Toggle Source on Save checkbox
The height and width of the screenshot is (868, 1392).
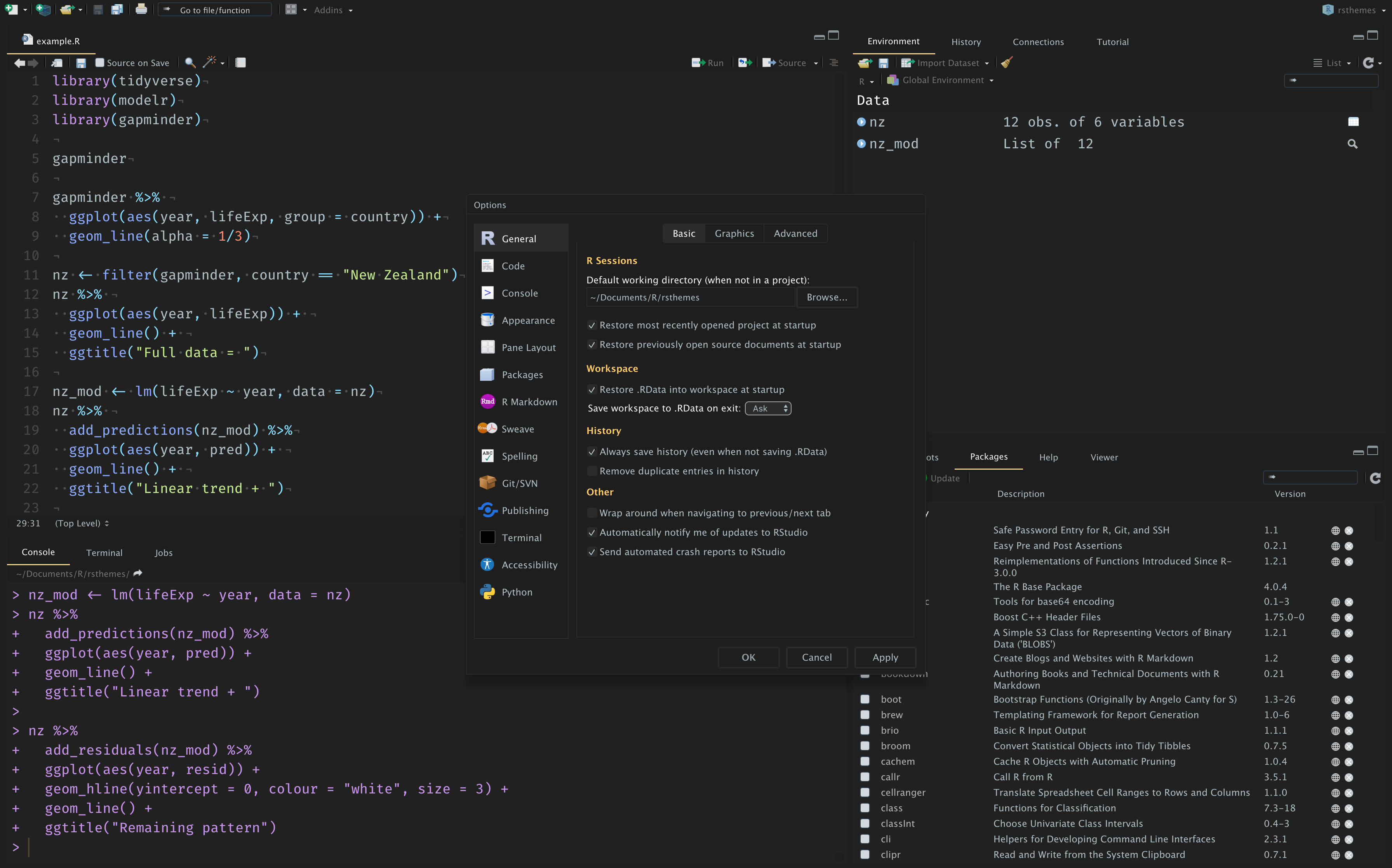100,62
